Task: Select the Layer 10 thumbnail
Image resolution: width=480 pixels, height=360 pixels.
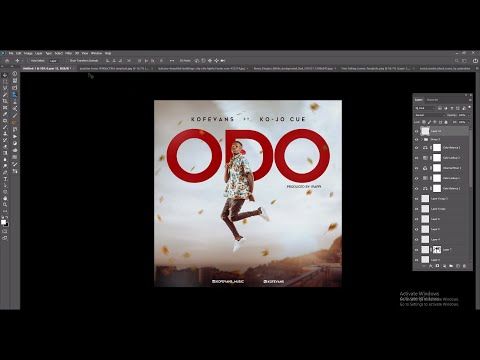Action: [x=425, y=131]
